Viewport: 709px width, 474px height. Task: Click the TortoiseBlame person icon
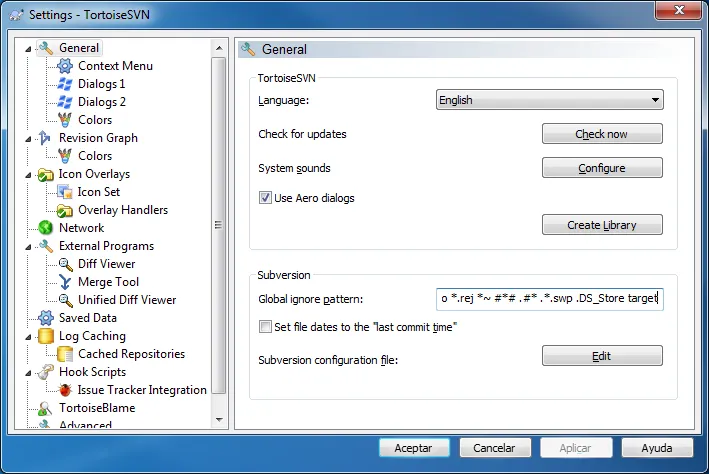point(44,408)
